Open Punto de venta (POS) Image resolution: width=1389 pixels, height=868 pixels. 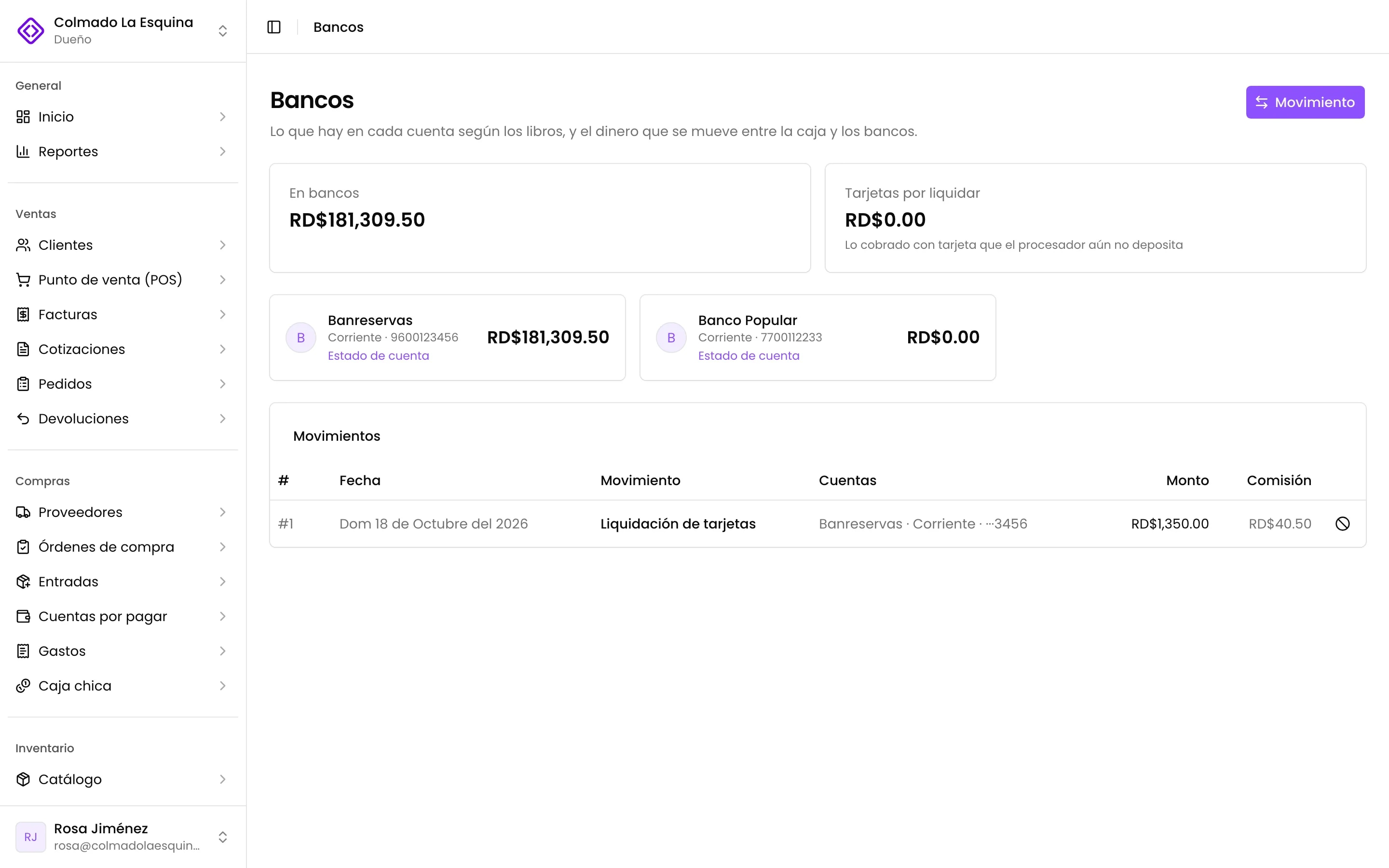[123, 280]
